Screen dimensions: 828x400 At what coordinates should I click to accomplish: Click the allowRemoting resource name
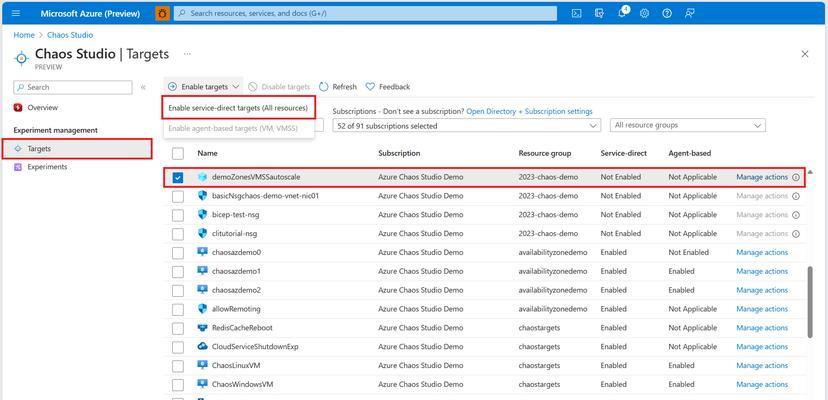236,309
